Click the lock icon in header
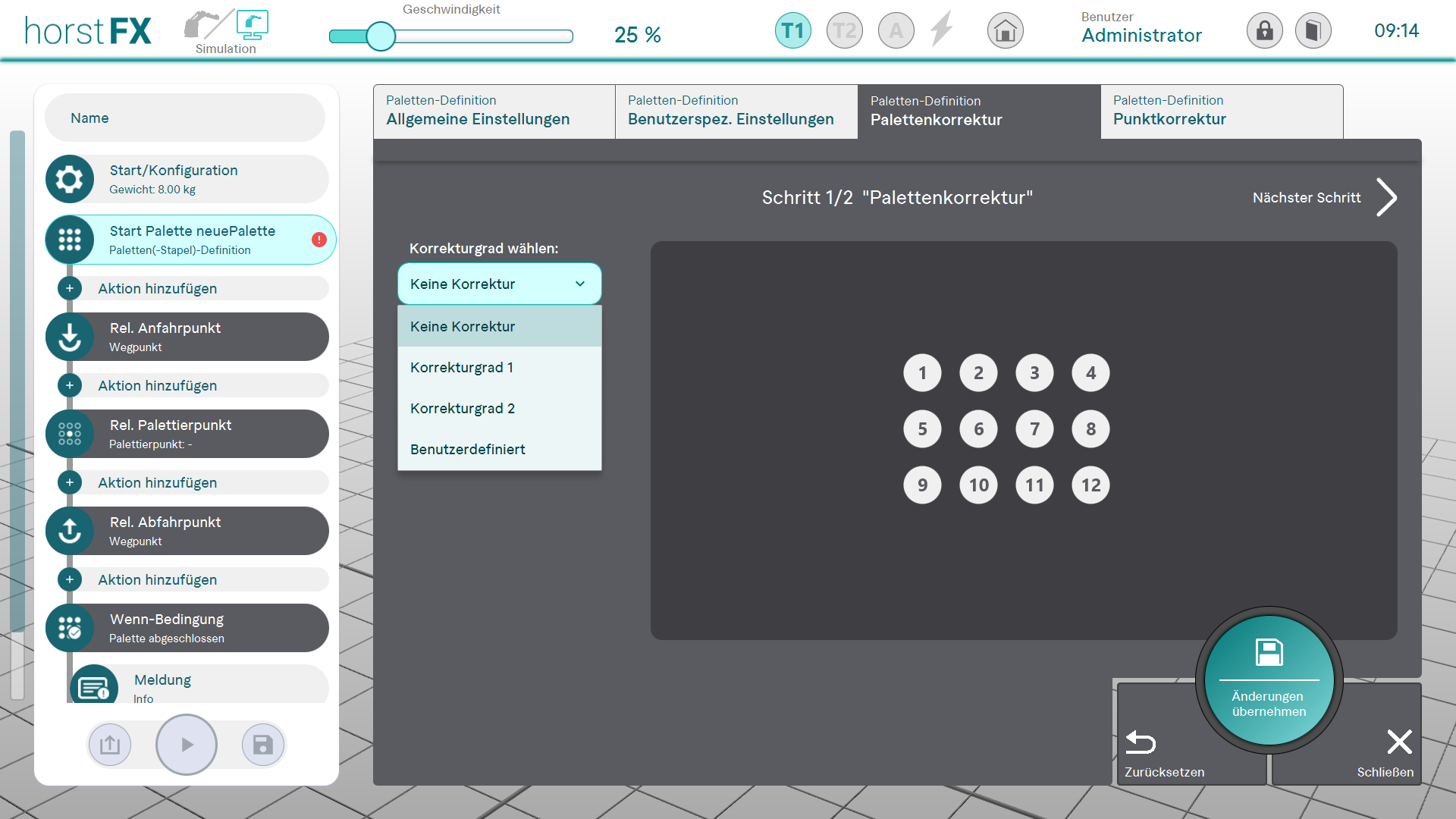This screenshot has height=819, width=1456. pos(1264,31)
